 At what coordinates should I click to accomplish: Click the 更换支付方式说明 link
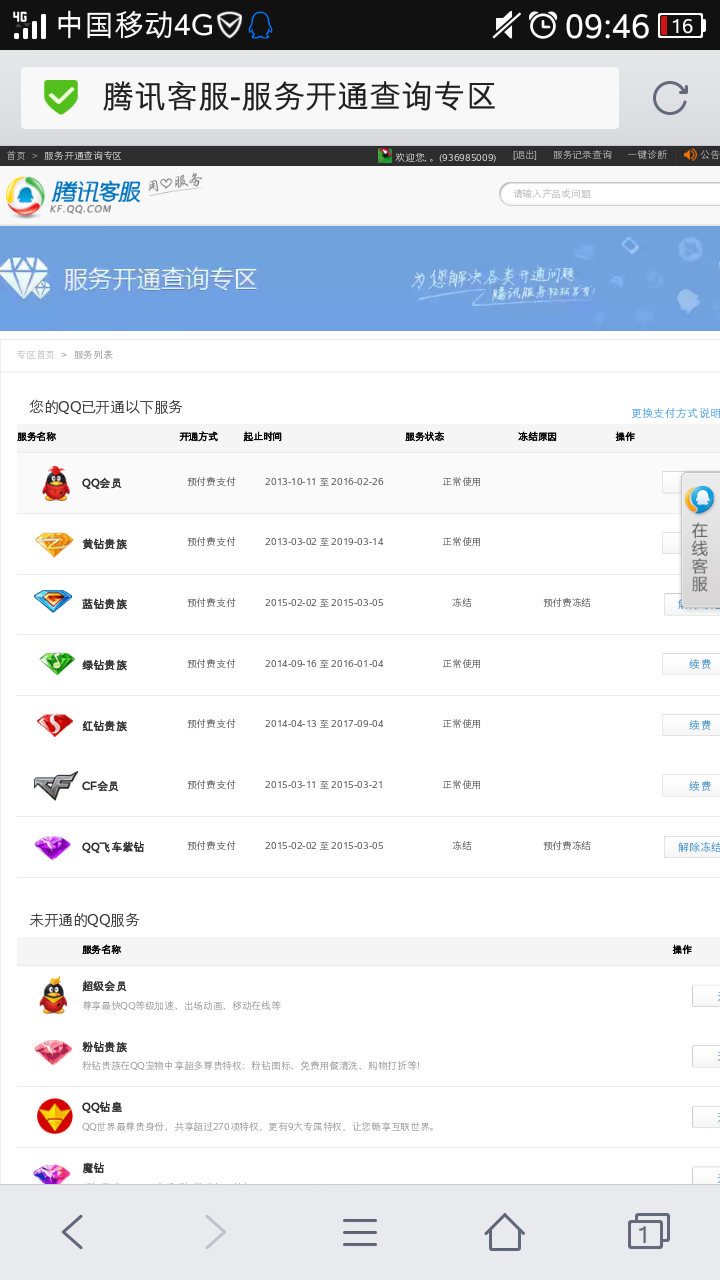pos(675,413)
